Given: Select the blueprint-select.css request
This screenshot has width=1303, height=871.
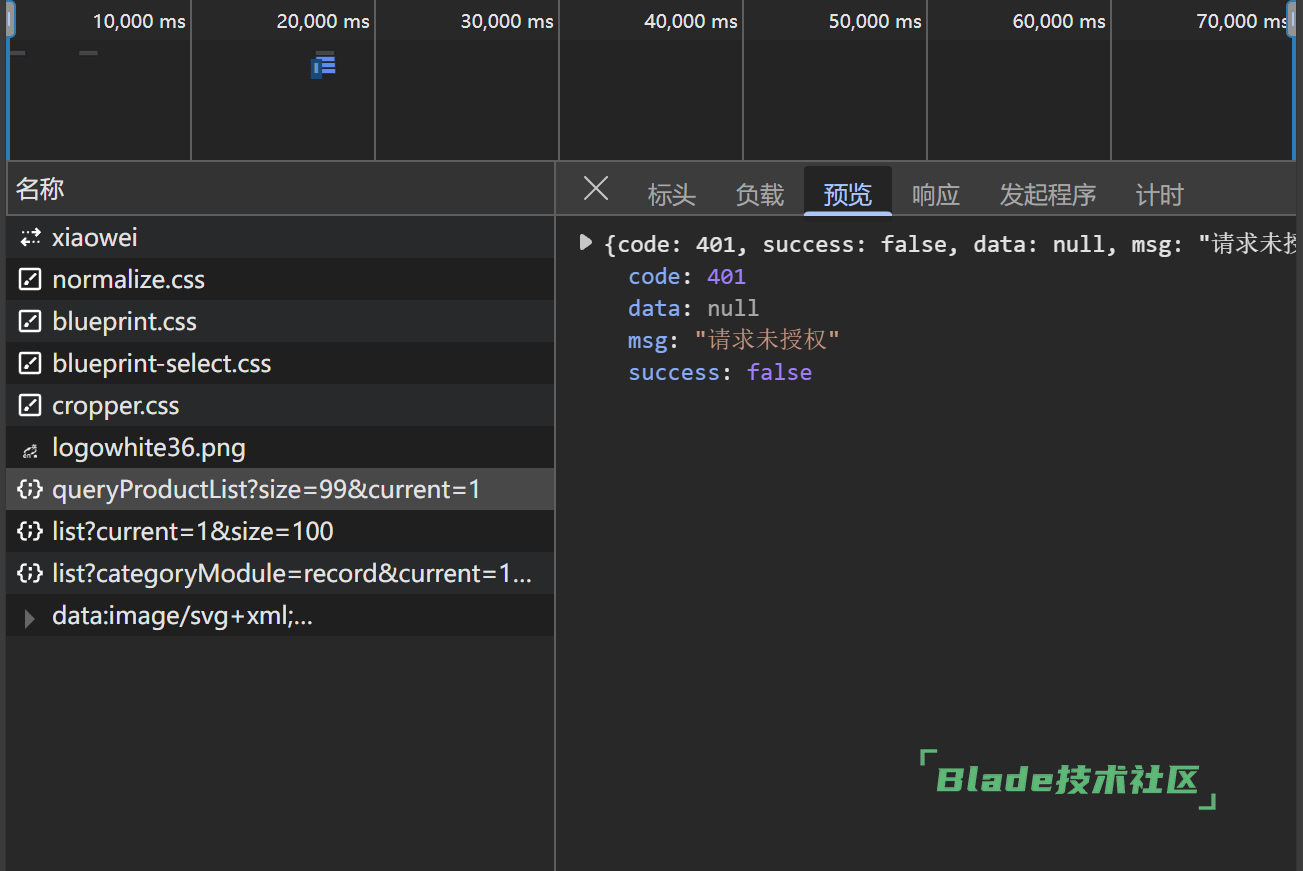Looking at the screenshot, I should coord(280,364).
